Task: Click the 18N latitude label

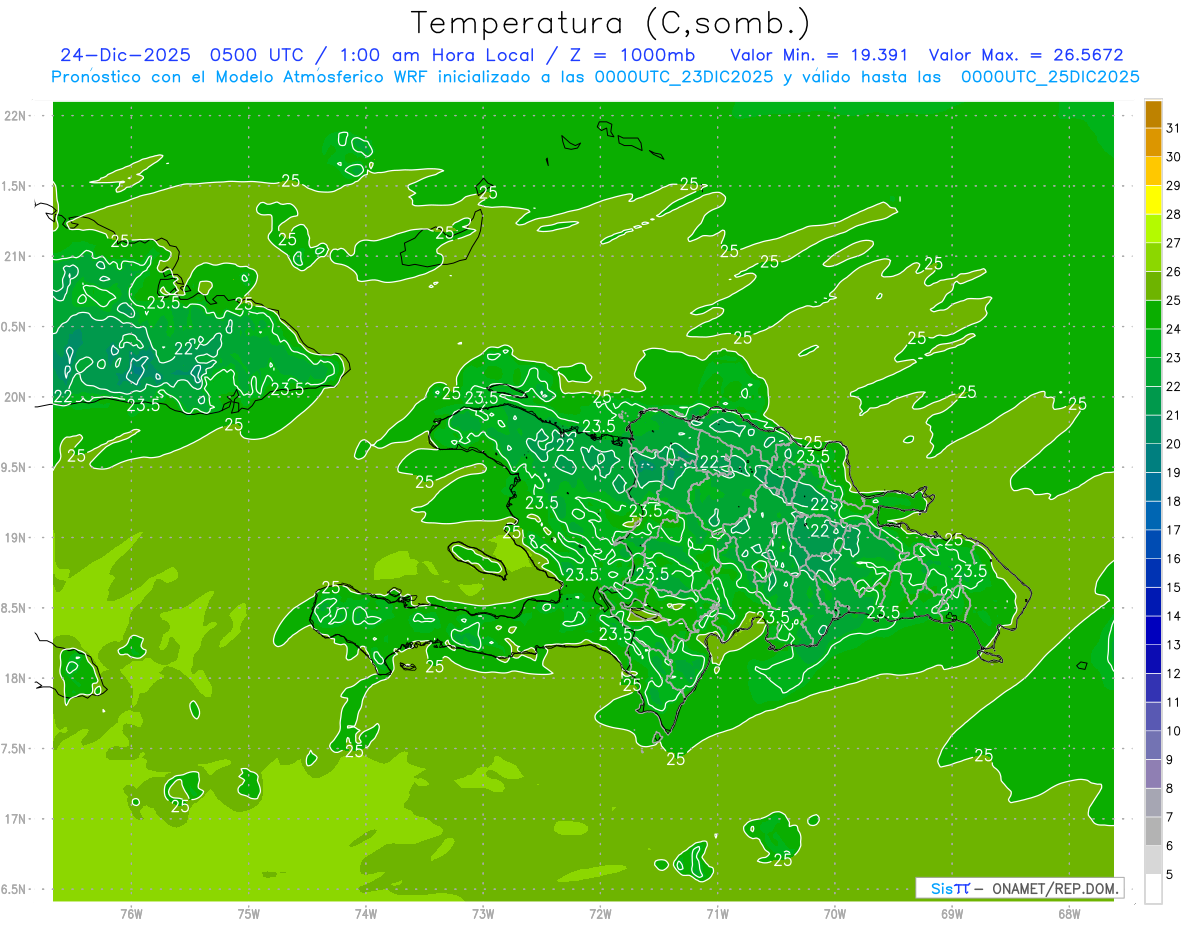Action: click(17, 678)
